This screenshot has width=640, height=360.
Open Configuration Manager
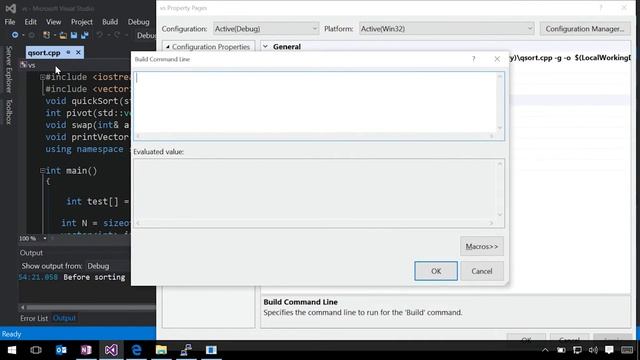585,29
